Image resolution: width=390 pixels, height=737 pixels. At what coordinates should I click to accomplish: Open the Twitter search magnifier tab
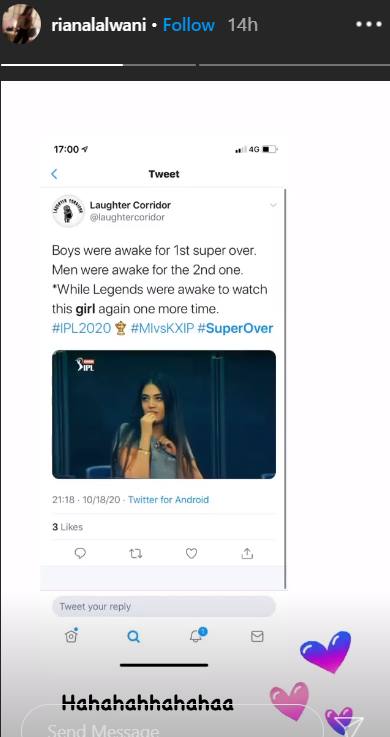(x=133, y=636)
